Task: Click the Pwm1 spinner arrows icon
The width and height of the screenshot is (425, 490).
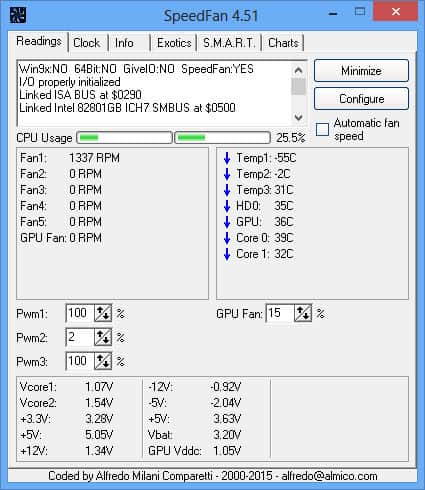Action: click(x=103, y=313)
